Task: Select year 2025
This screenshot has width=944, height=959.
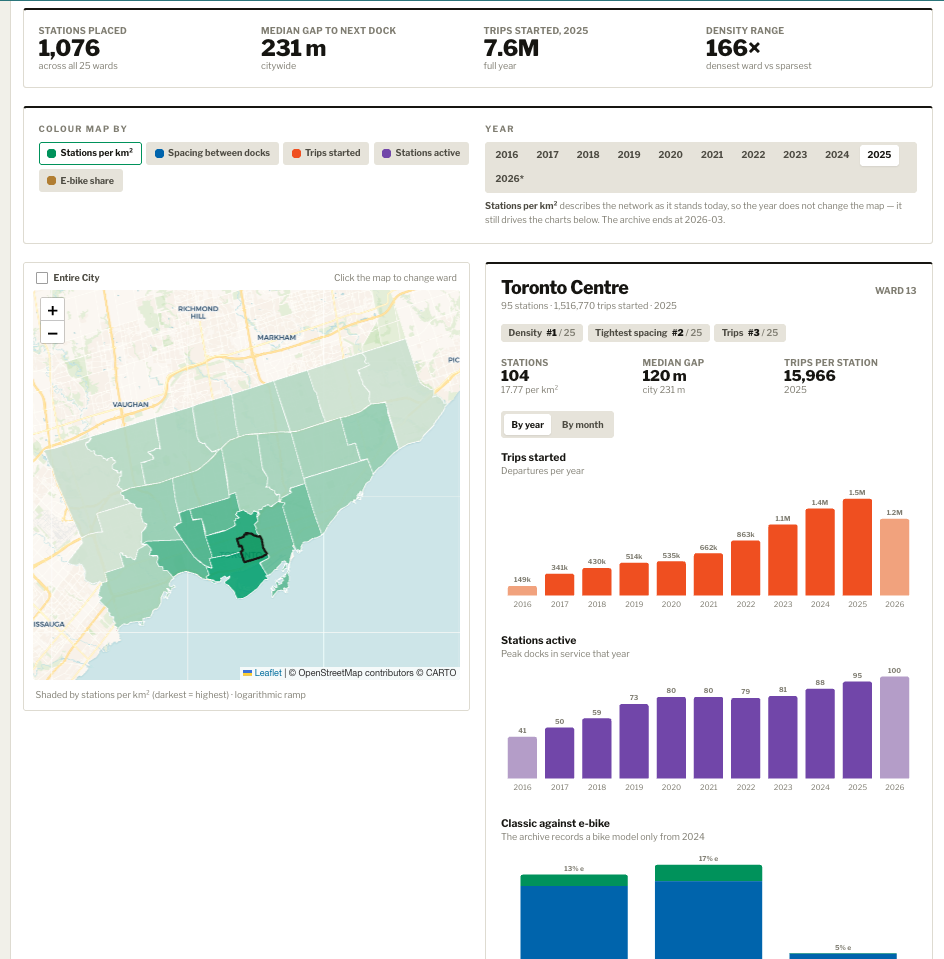Action: click(879, 155)
